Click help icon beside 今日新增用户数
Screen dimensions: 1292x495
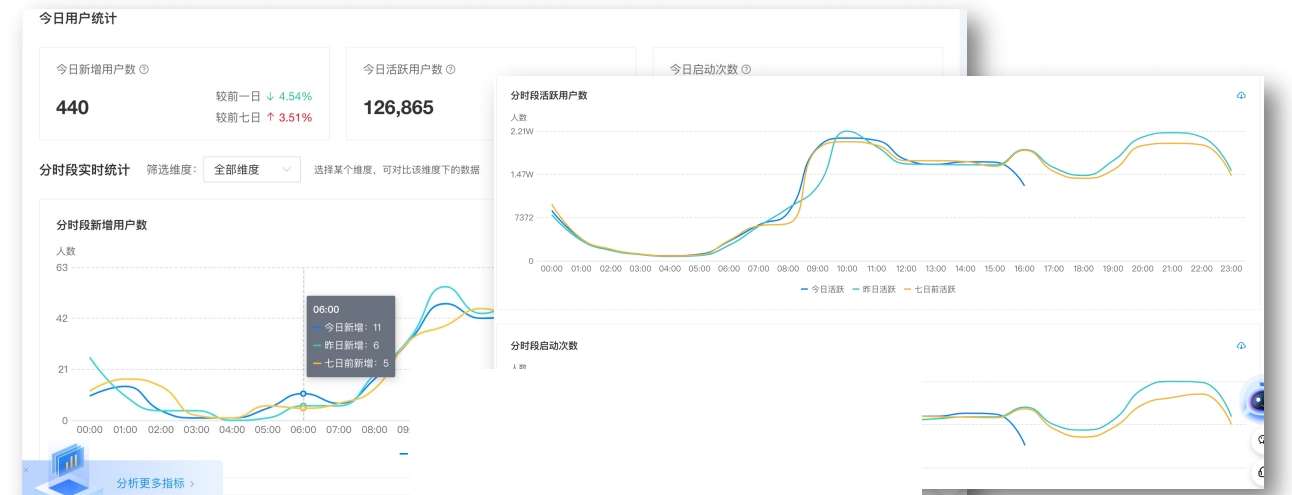click(144, 70)
